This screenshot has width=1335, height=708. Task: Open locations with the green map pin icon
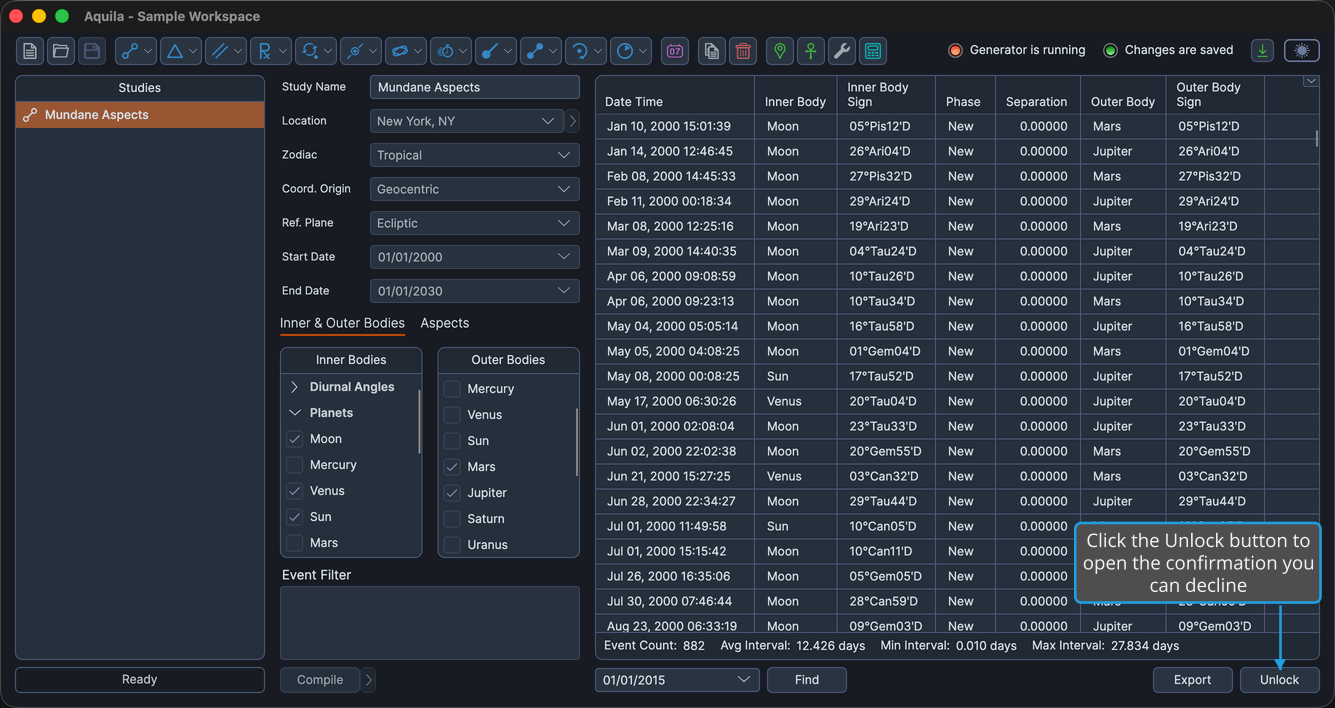(780, 51)
